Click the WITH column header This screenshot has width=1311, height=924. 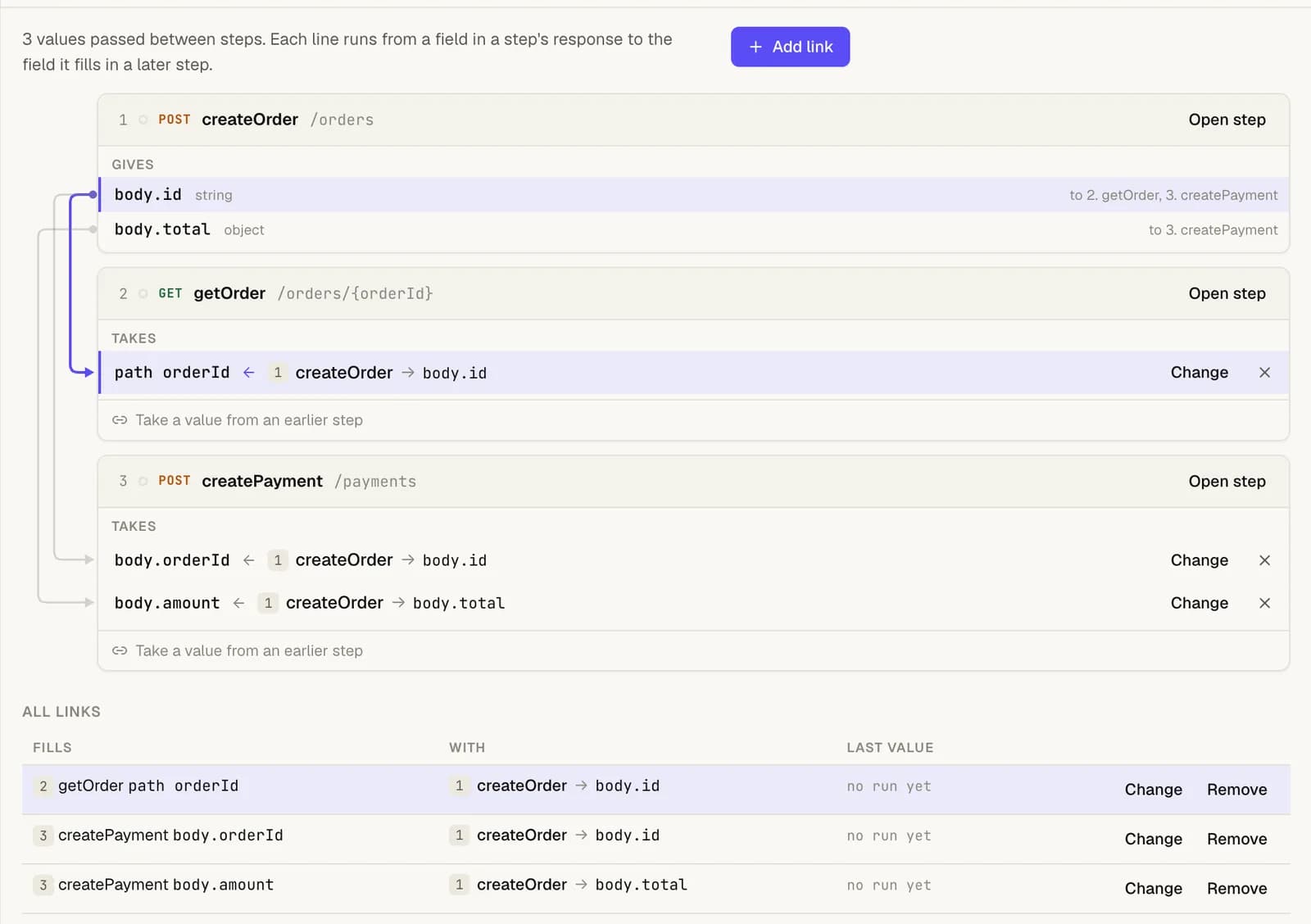467,748
